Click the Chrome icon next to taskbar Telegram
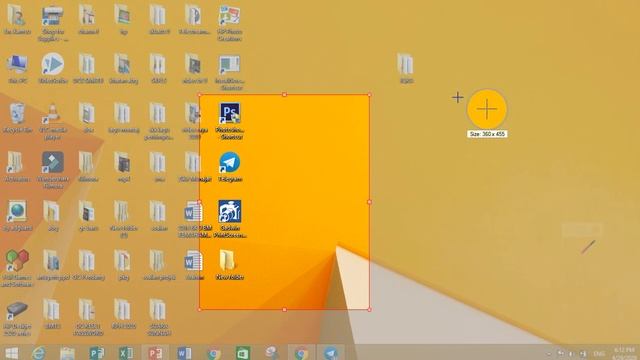Image resolution: width=640 pixels, height=360 pixels. (301, 353)
